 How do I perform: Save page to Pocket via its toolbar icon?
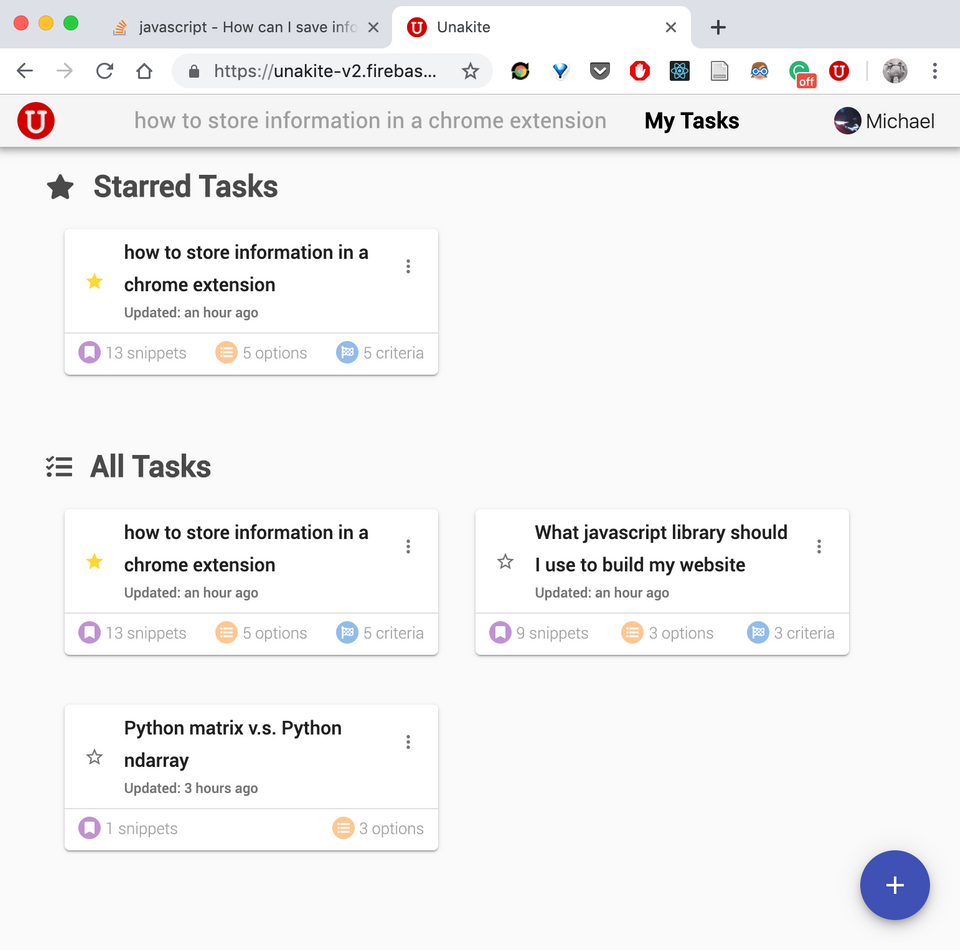[x=599, y=71]
